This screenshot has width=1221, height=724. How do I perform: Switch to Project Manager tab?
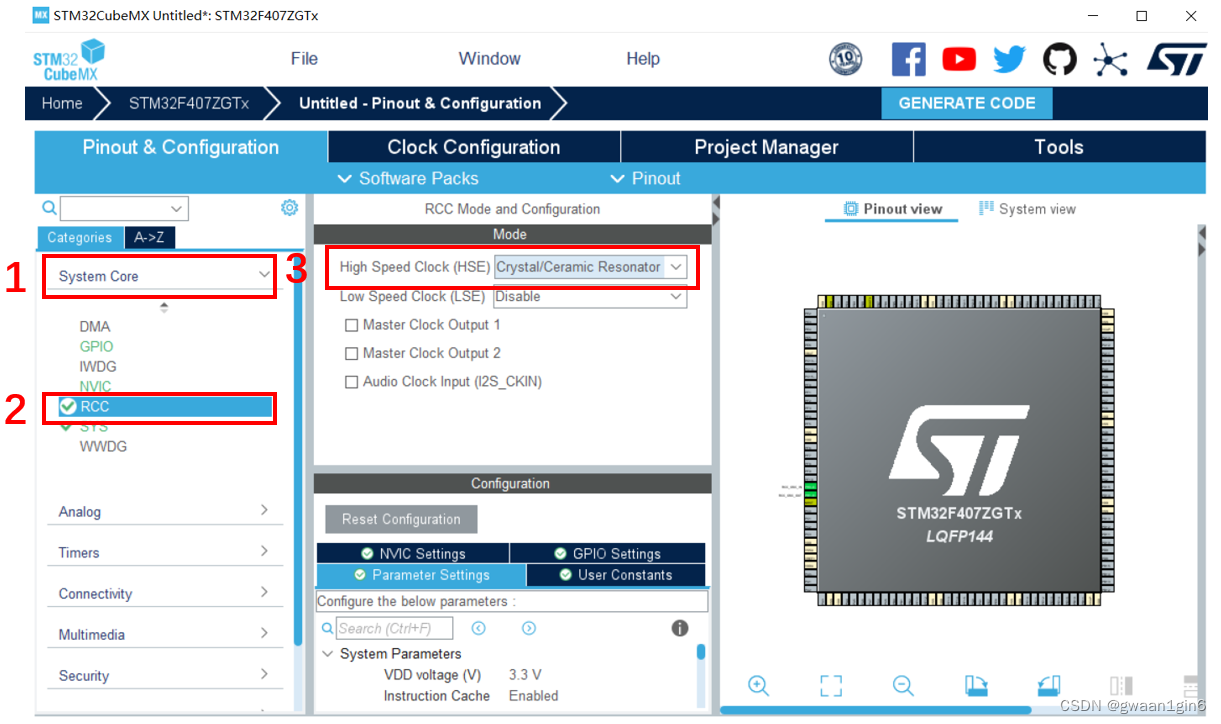[767, 147]
